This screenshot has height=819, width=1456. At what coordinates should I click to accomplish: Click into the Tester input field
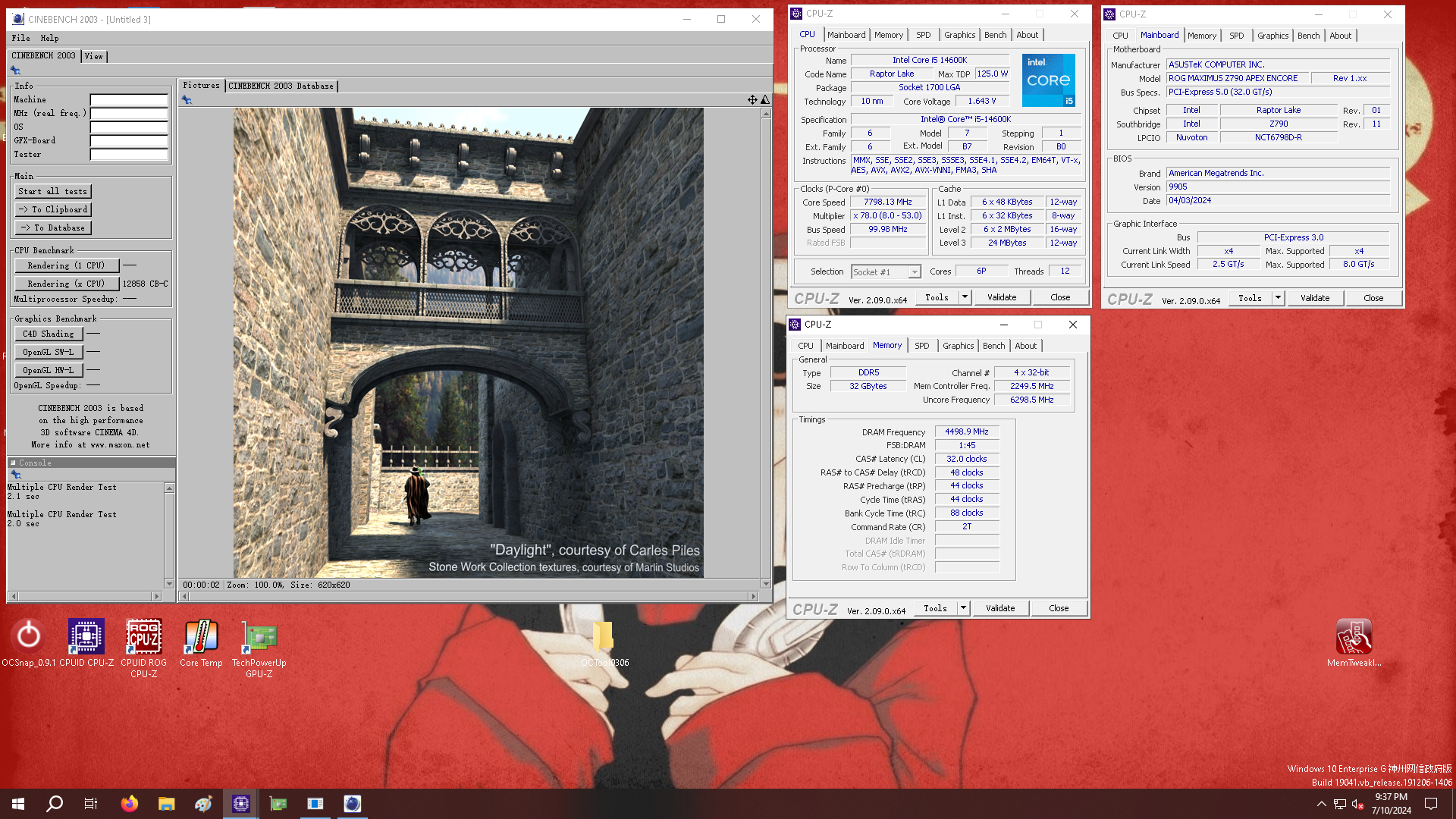[129, 154]
